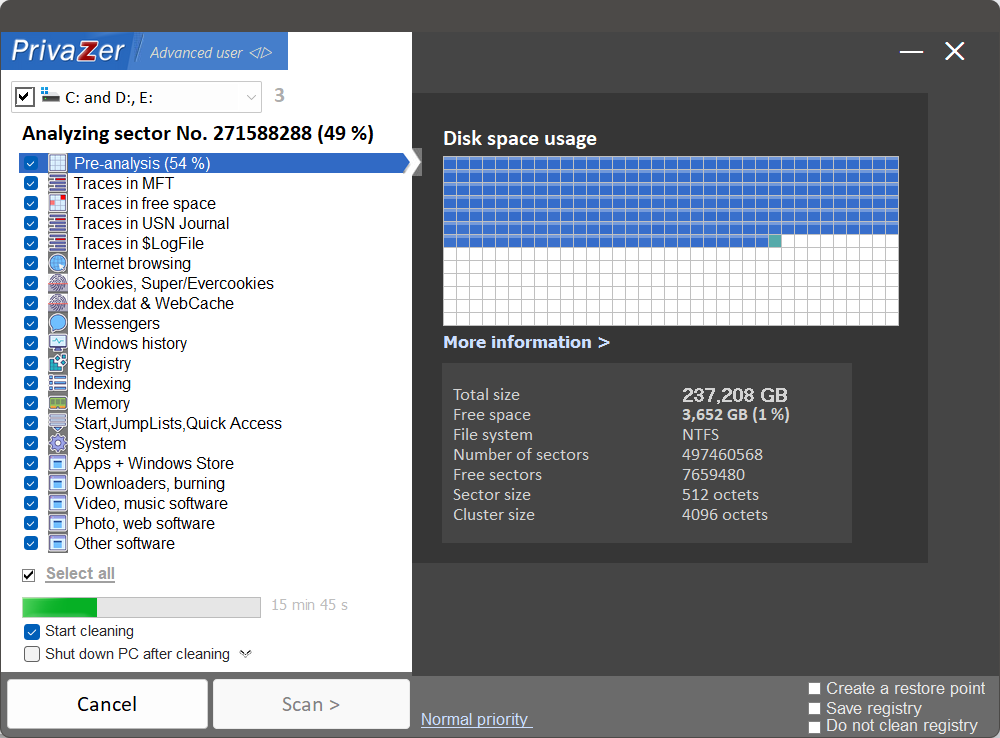1000x738 pixels.
Task: Select the Pre-analysis list item
Action: click(141, 163)
